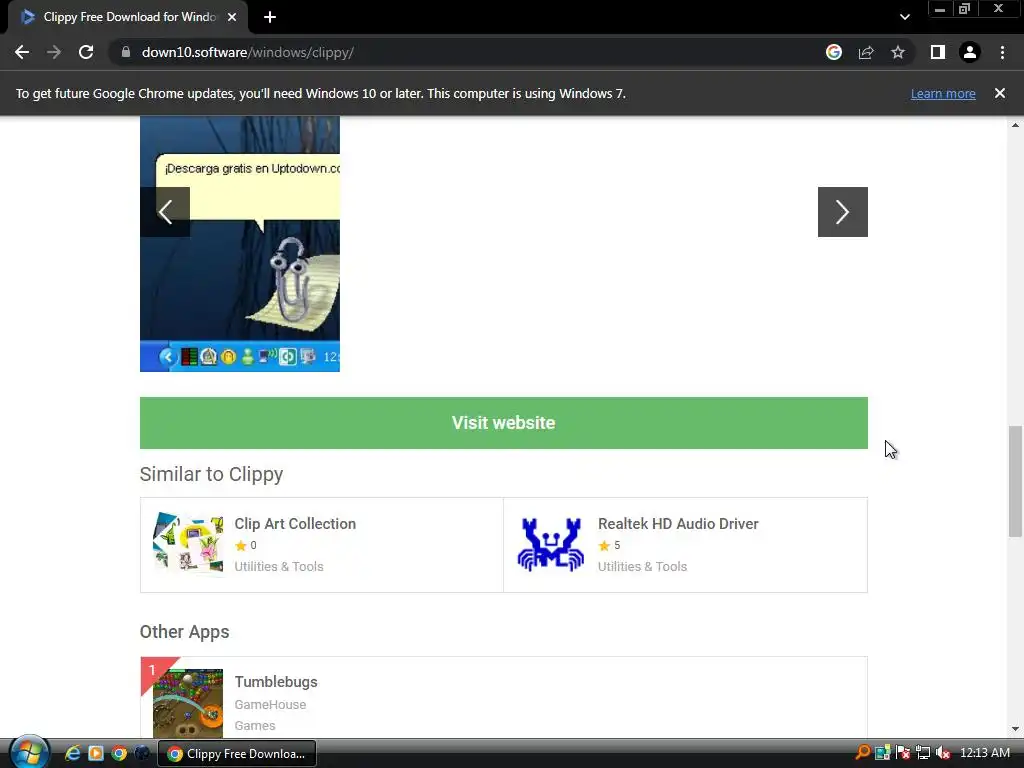
Task: Click the forward navigation arrow
Action: [x=54, y=52]
